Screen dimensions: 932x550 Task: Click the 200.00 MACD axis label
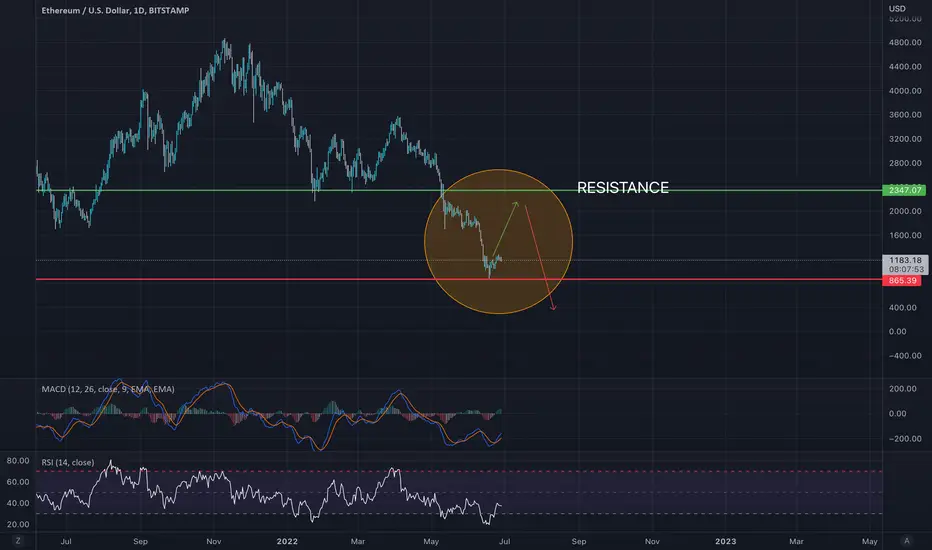(x=903, y=388)
